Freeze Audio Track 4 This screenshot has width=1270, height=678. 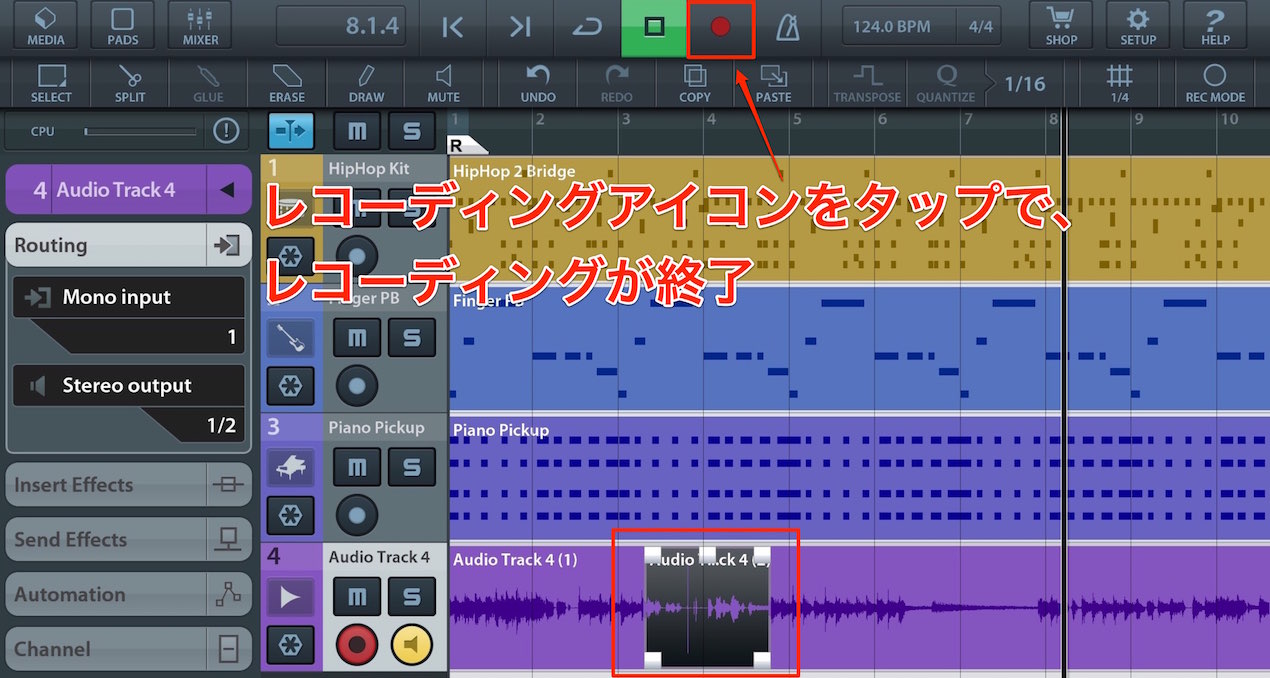(290, 645)
